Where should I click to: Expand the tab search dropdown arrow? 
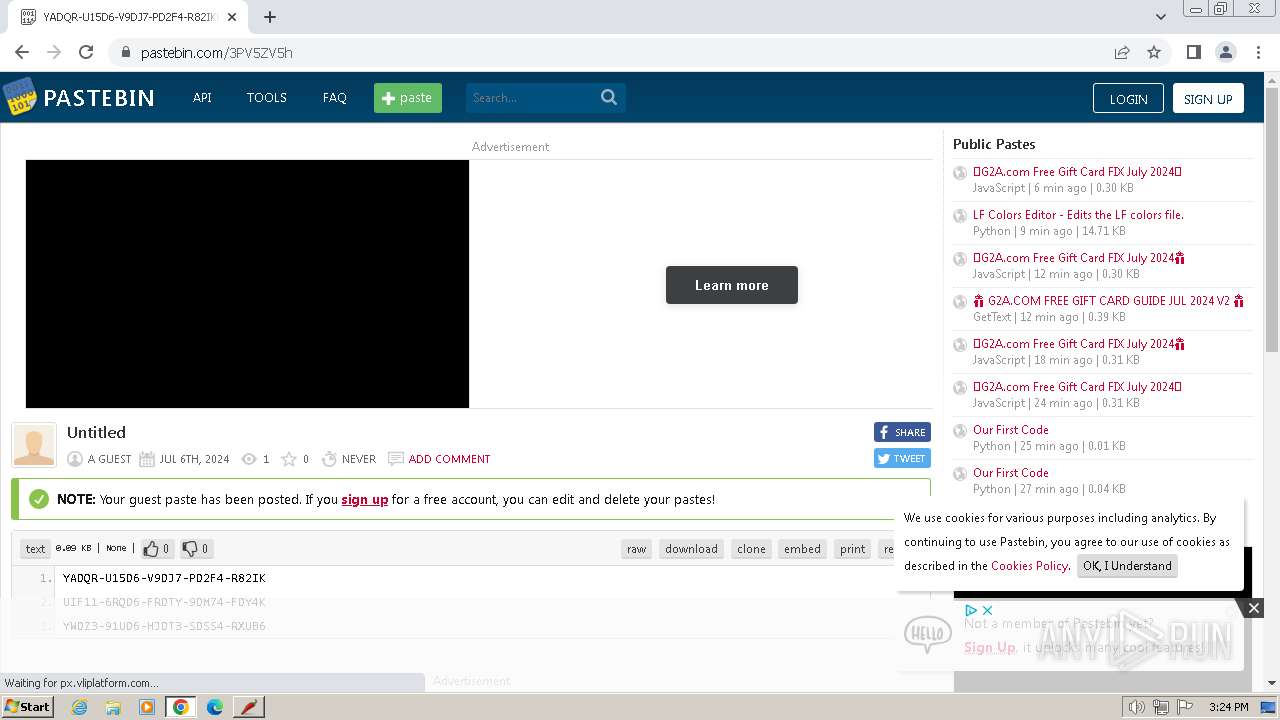pos(1161,17)
